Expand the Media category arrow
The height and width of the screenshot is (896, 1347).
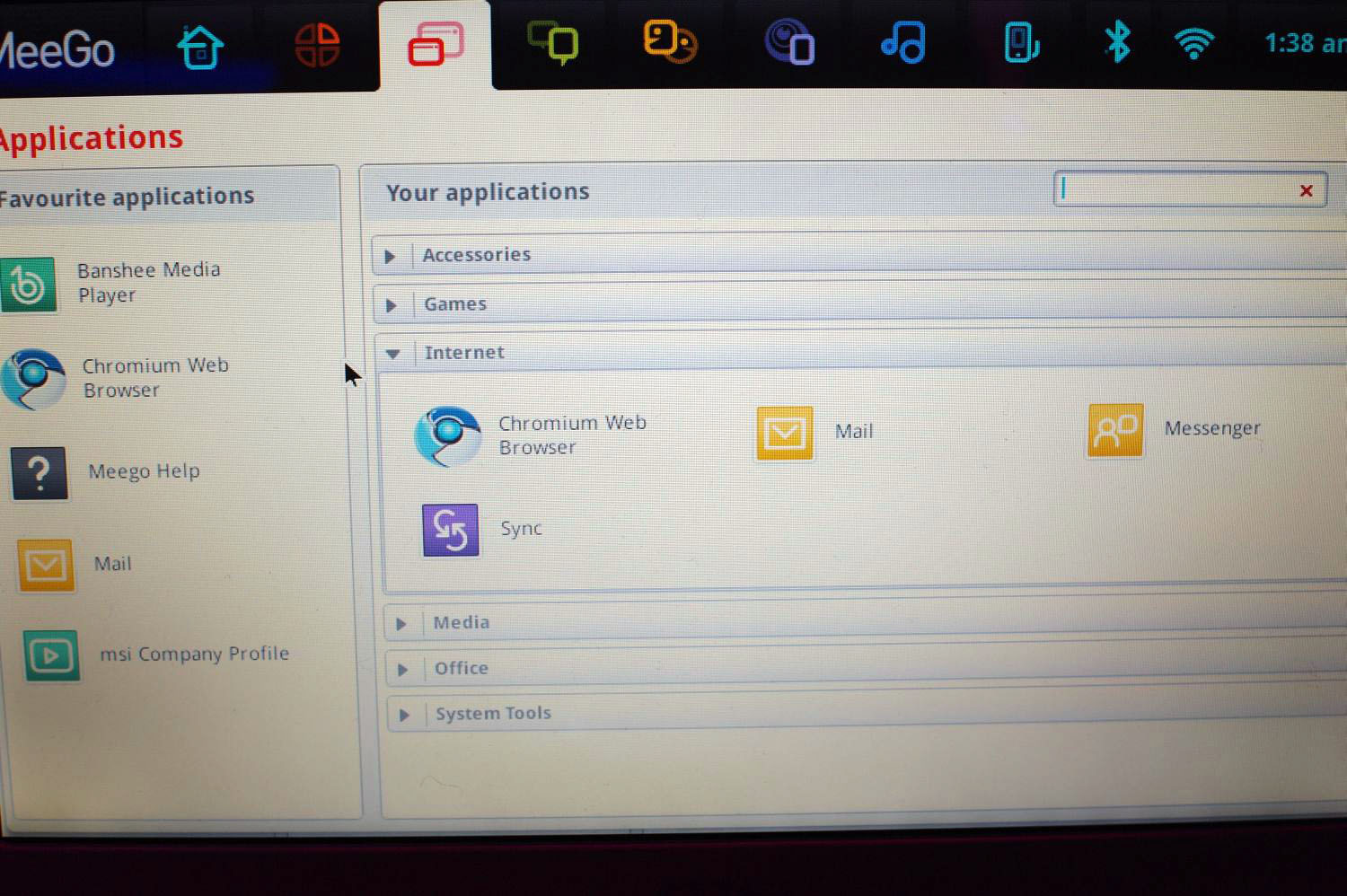[401, 623]
